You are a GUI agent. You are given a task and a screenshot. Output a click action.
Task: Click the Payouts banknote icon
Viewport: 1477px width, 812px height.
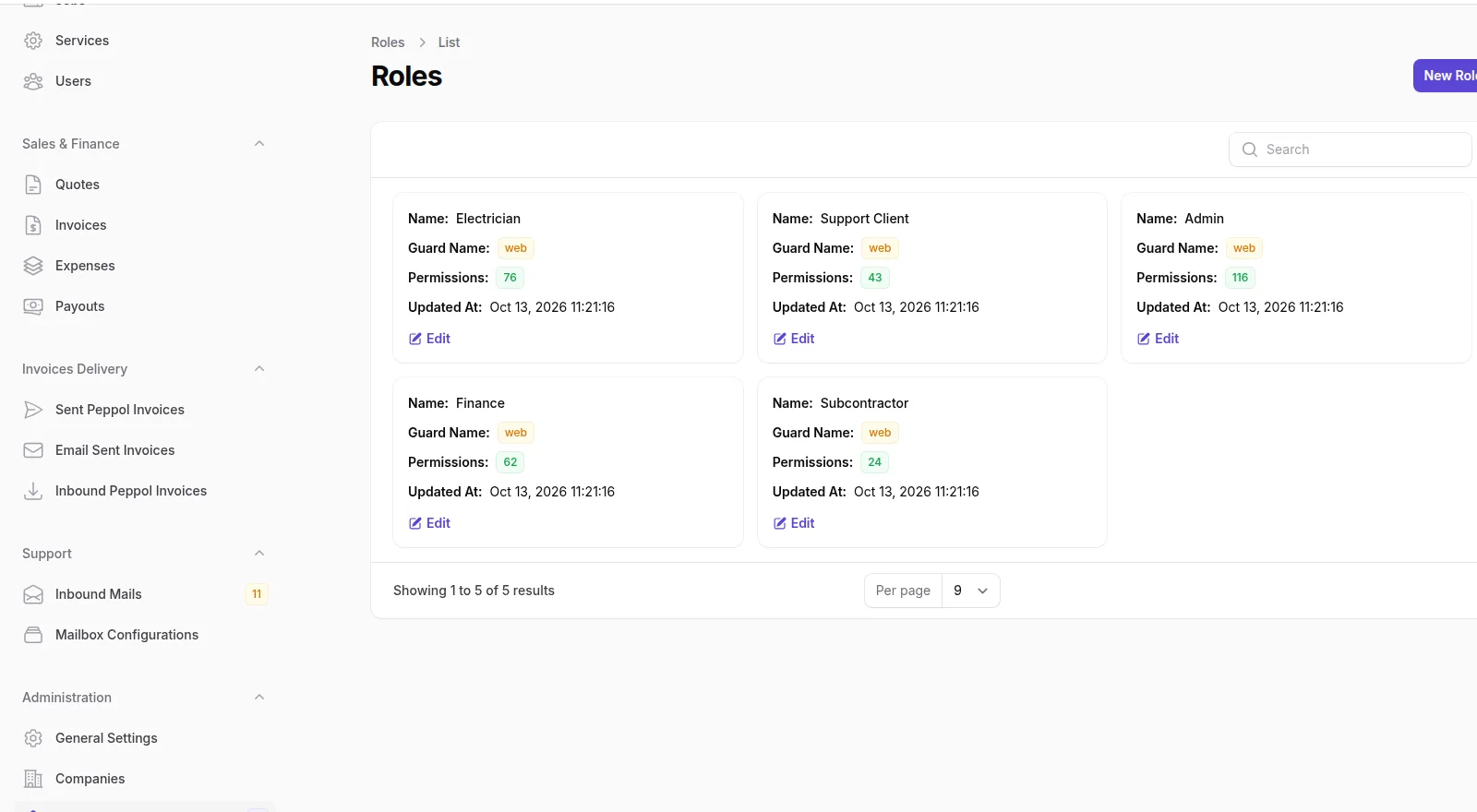tap(33, 306)
